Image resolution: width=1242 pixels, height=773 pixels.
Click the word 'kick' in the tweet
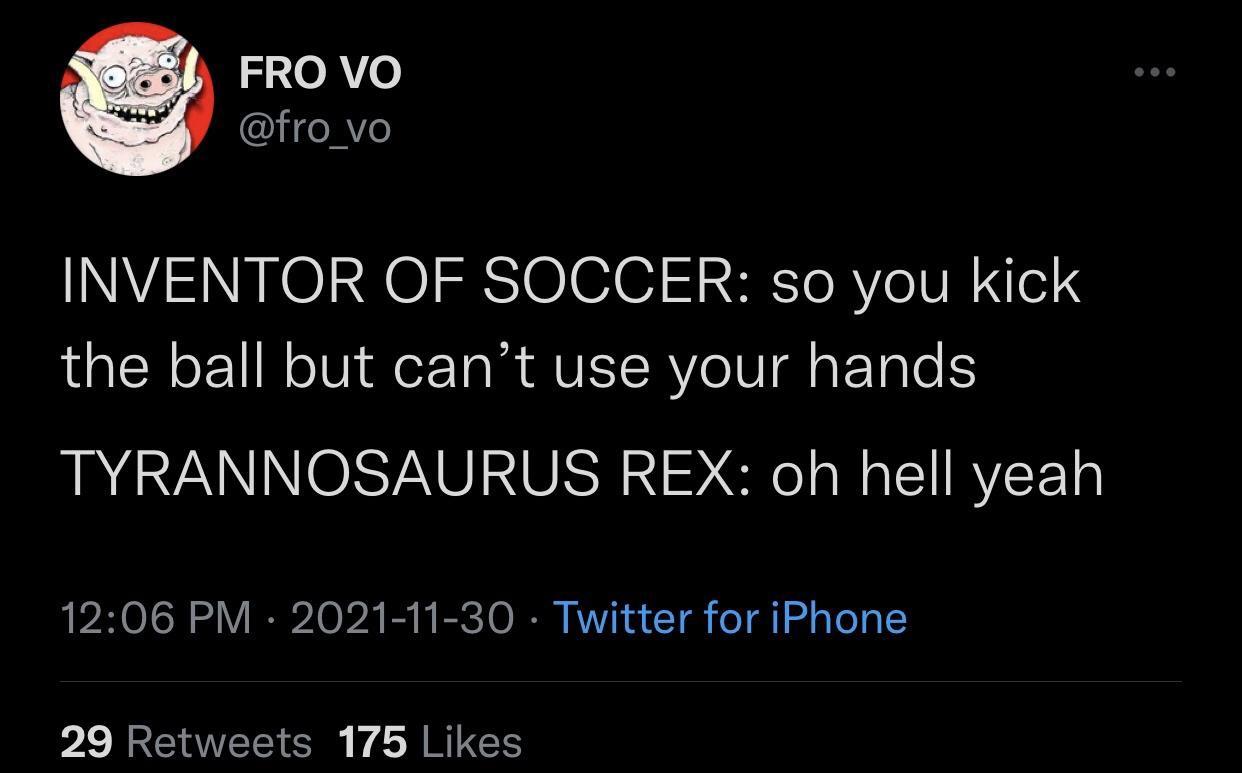click(1026, 281)
